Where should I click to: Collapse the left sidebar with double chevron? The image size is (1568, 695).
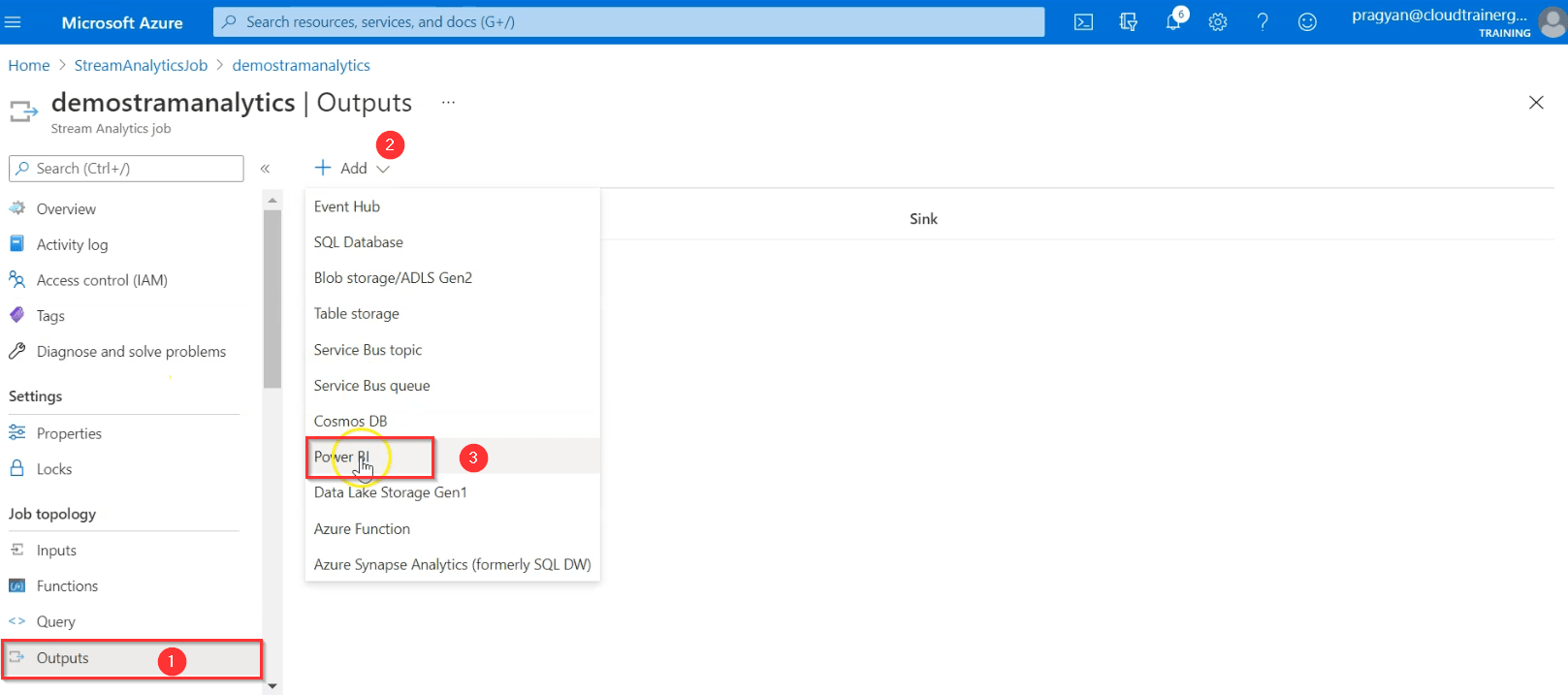[265, 169]
